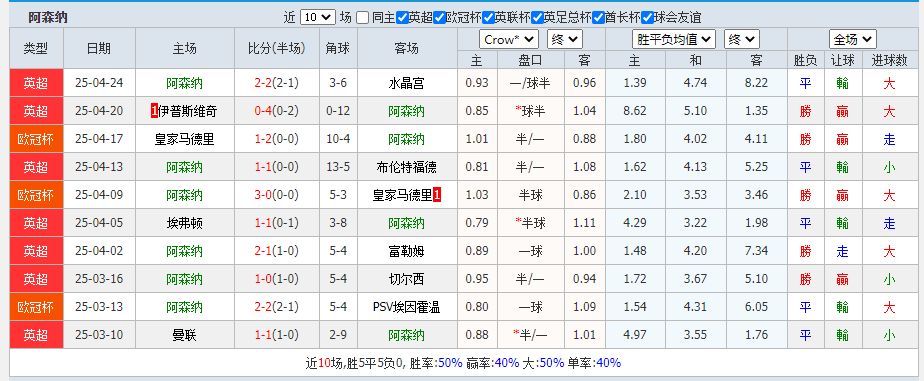
Task: Open the 全场 dropdown
Action: click(x=853, y=39)
